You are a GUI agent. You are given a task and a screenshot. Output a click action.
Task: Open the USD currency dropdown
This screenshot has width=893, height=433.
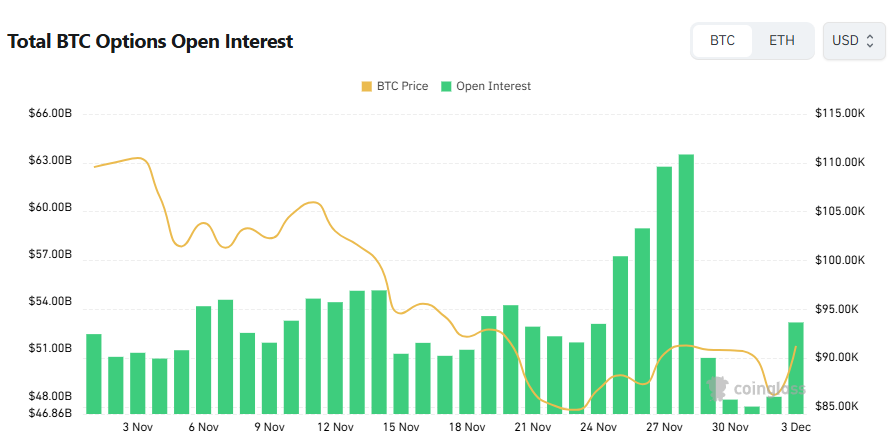pos(853,41)
